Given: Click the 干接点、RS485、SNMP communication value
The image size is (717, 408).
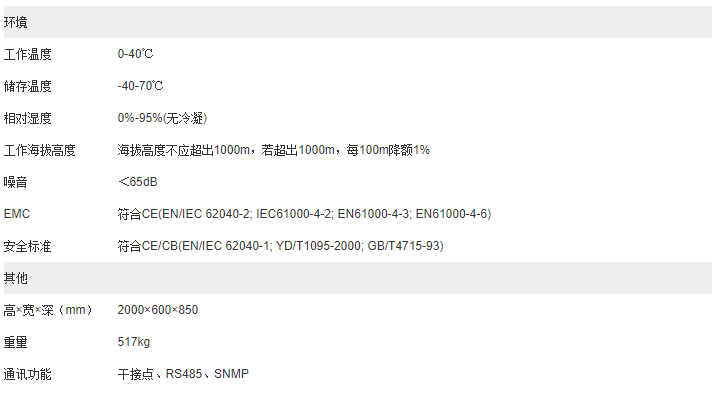Looking at the screenshot, I should coord(183,374).
